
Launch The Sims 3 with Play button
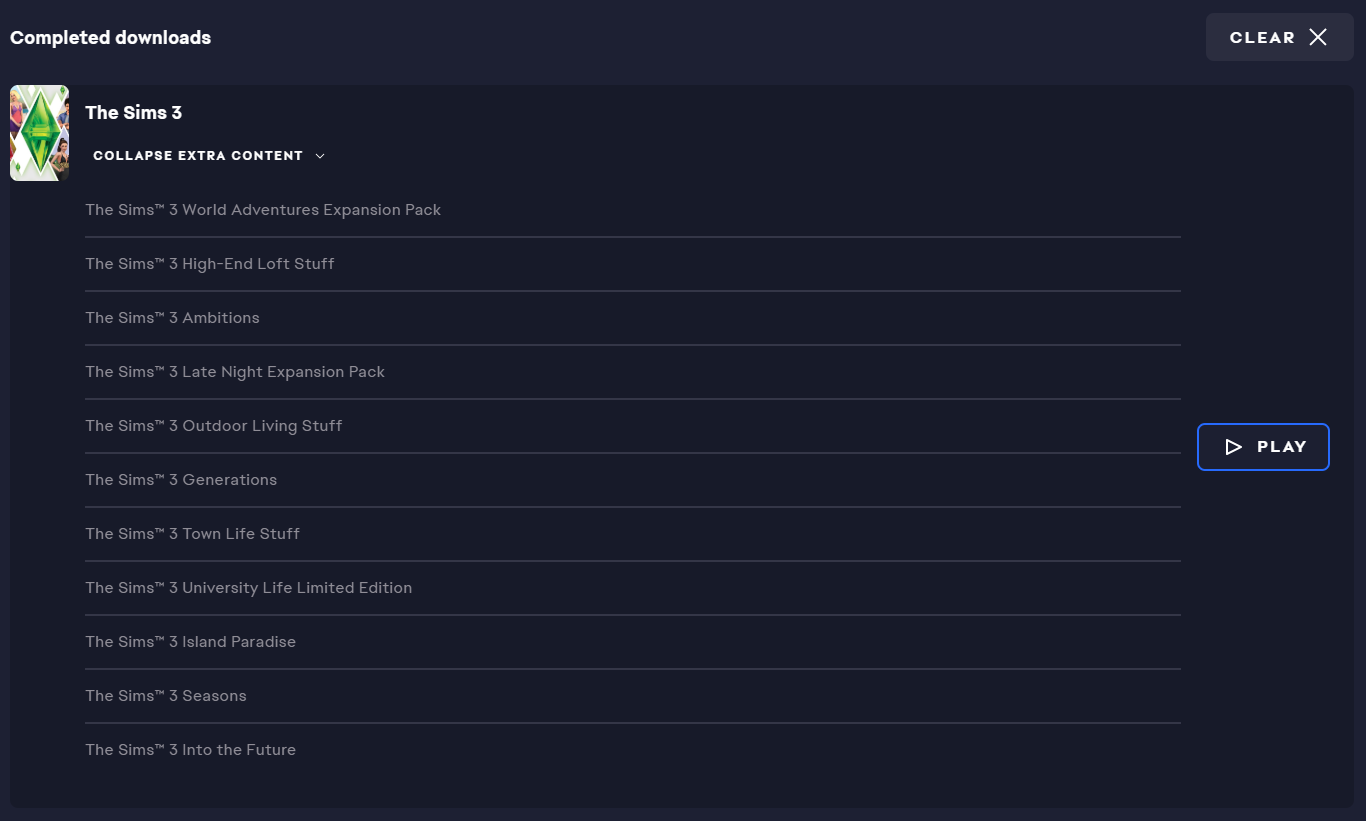click(1263, 447)
